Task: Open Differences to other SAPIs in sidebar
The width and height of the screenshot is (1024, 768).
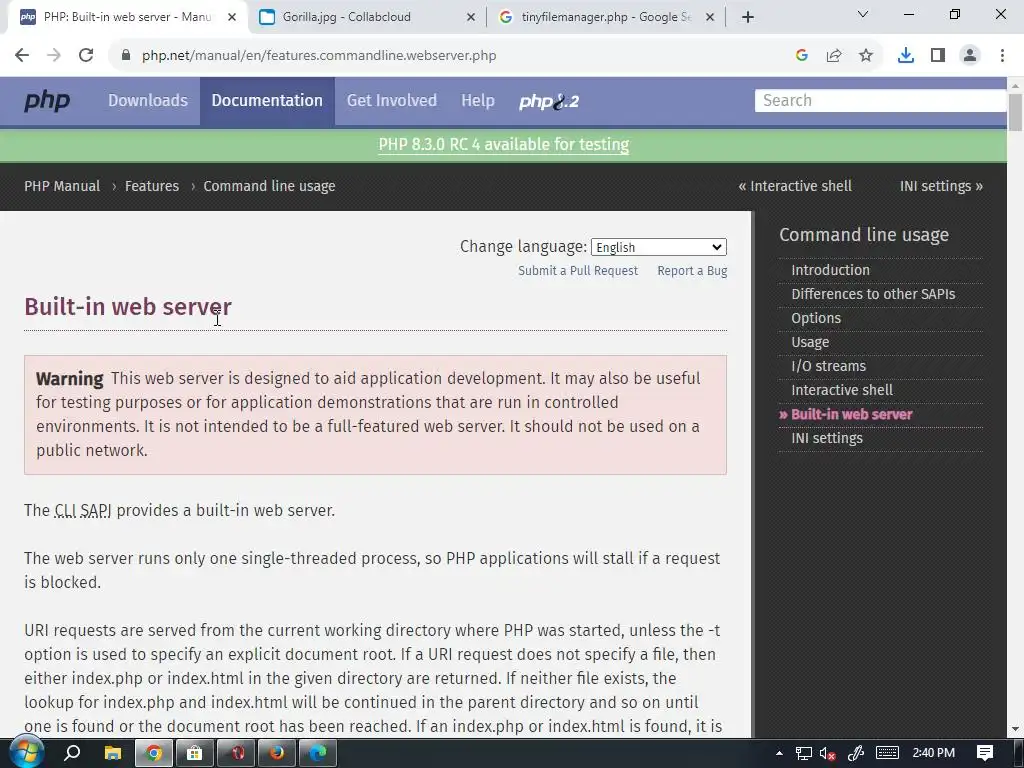Action: coord(873,294)
